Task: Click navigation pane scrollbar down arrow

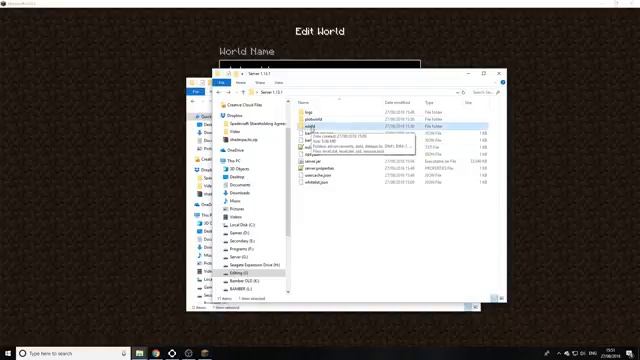Action: (x=288, y=292)
